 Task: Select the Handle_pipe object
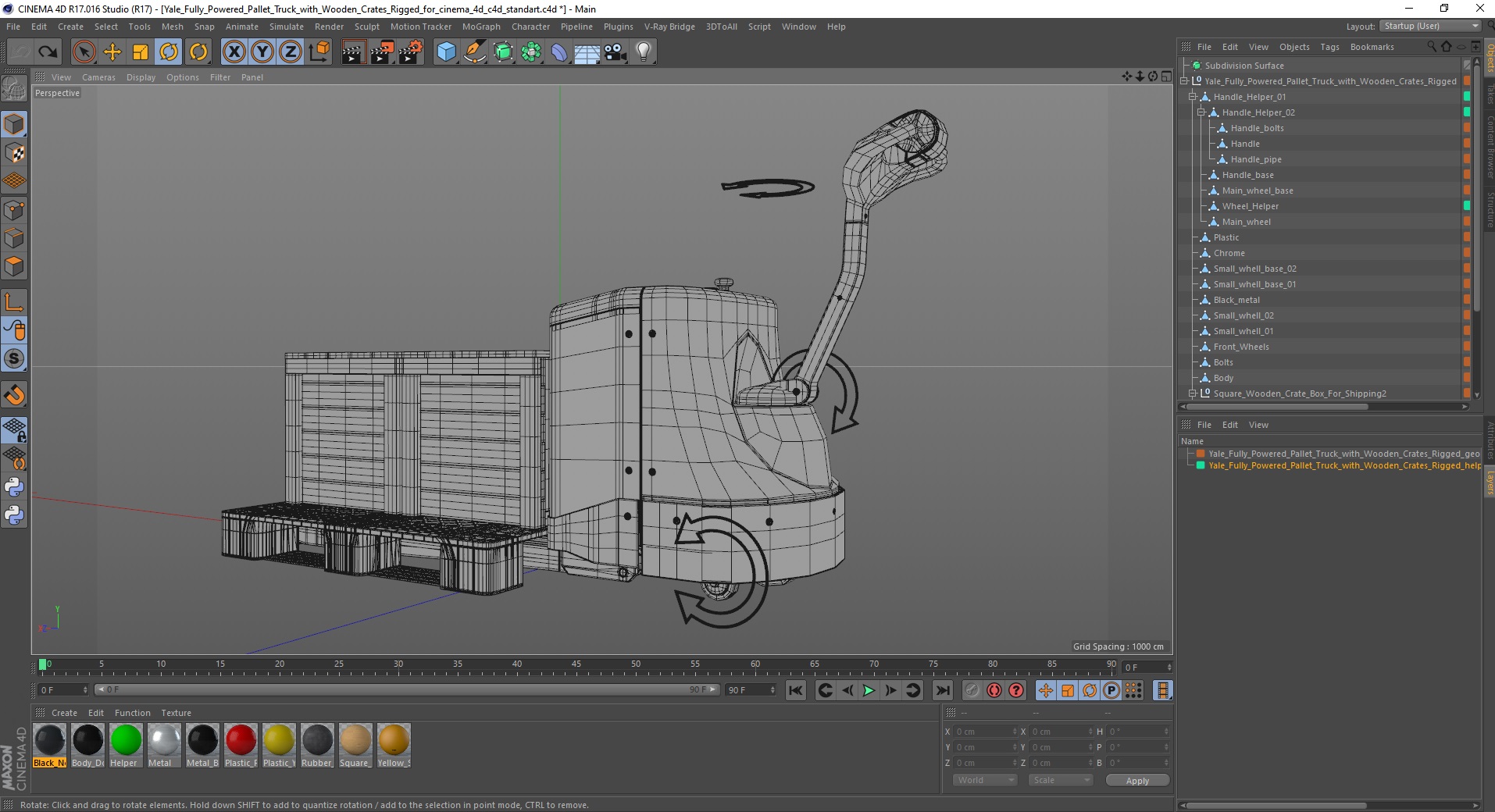click(1256, 159)
